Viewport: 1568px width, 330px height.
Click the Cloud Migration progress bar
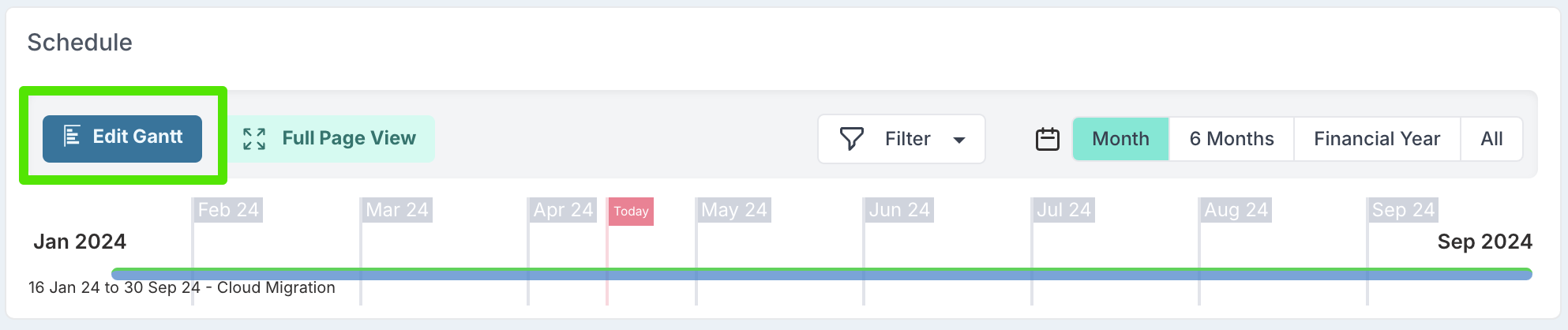click(x=822, y=274)
